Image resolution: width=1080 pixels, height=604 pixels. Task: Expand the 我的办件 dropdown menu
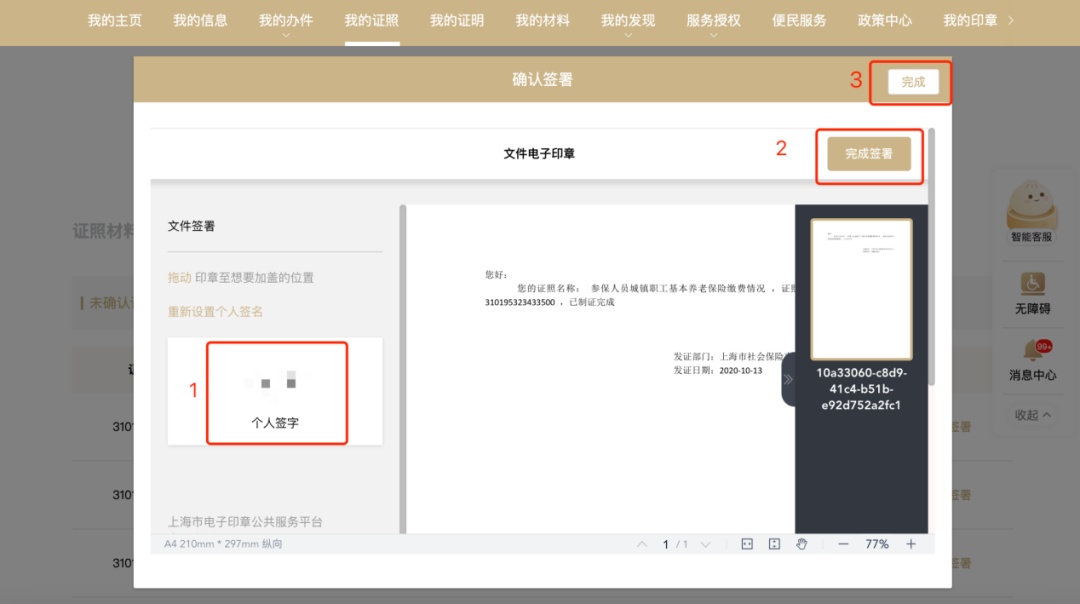pyautogui.click(x=285, y=22)
